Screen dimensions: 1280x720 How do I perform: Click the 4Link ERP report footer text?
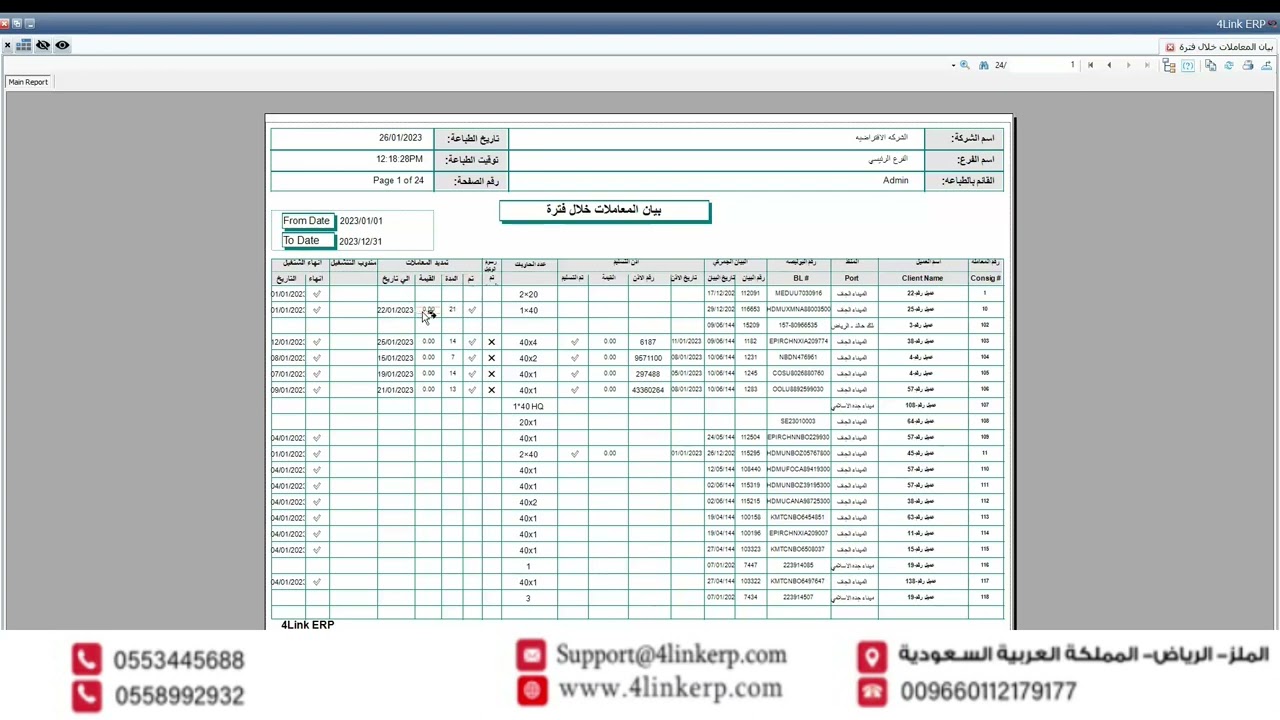(307, 625)
